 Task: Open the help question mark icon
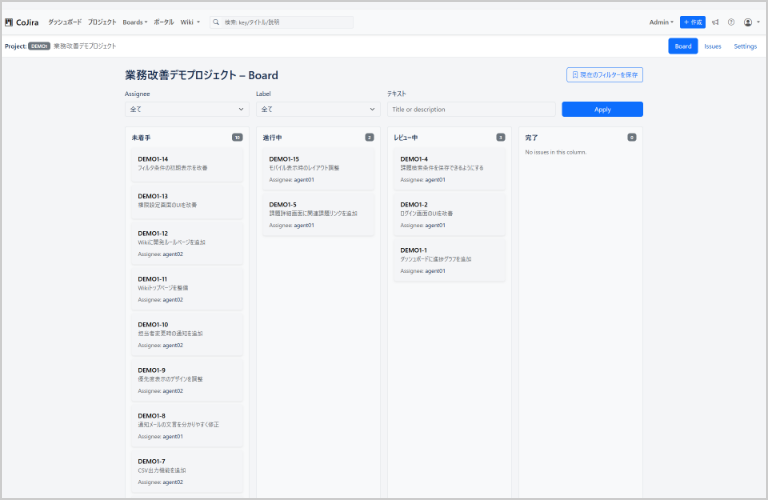coord(731,22)
